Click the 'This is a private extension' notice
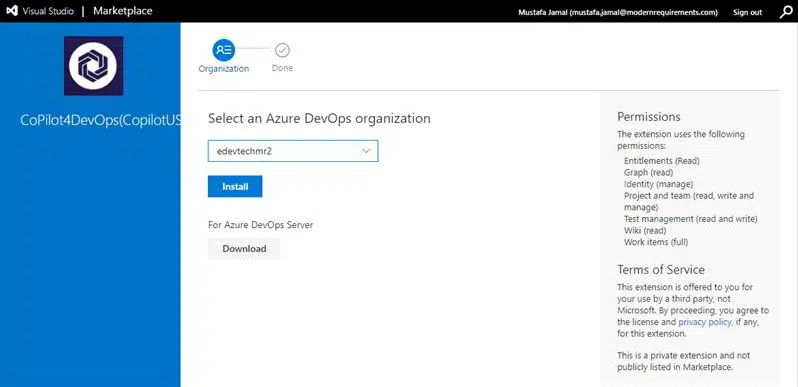This screenshot has height=387, width=798. pos(683,361)
